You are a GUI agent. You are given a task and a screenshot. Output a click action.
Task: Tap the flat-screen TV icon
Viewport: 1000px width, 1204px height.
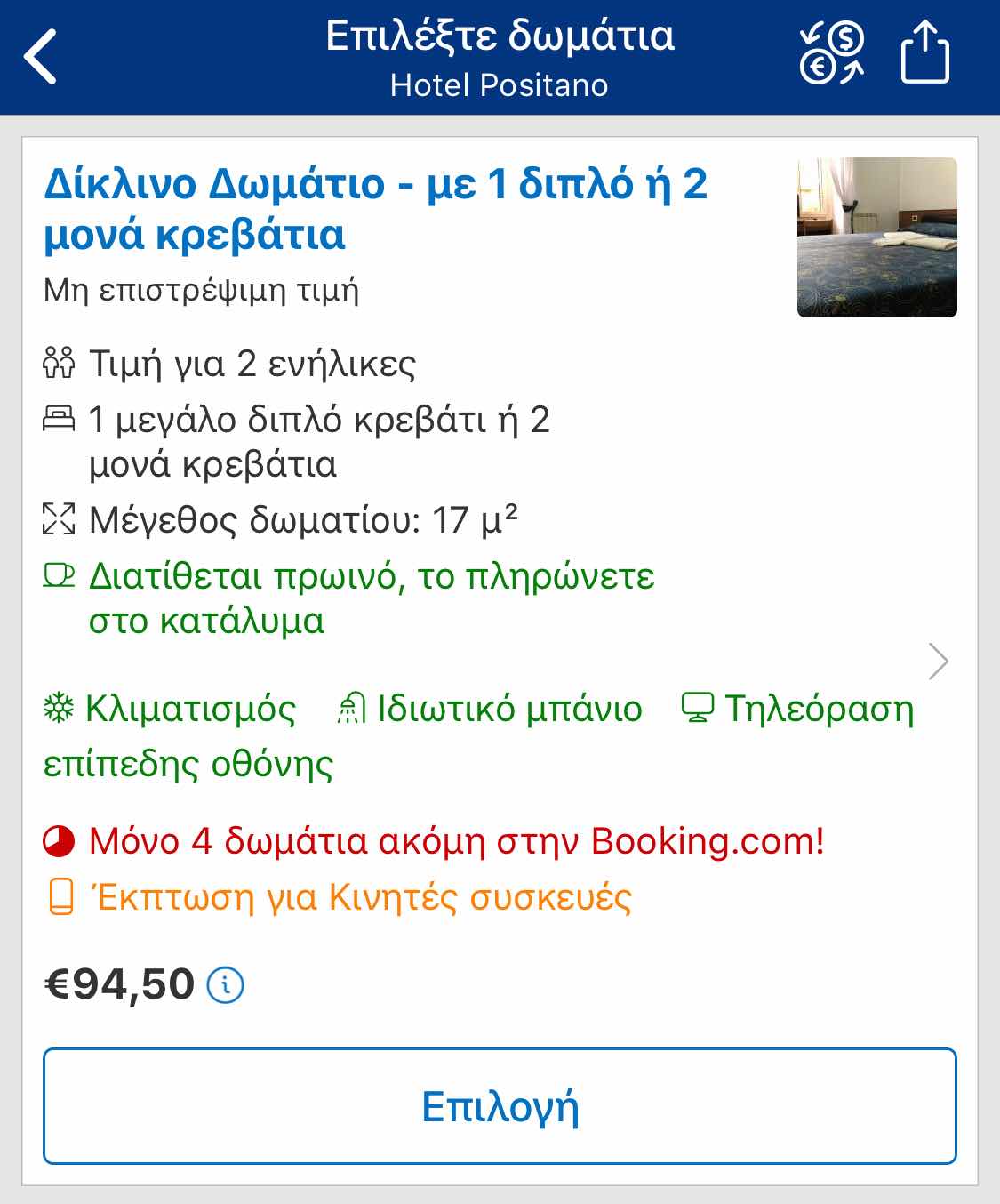point(698,709)
